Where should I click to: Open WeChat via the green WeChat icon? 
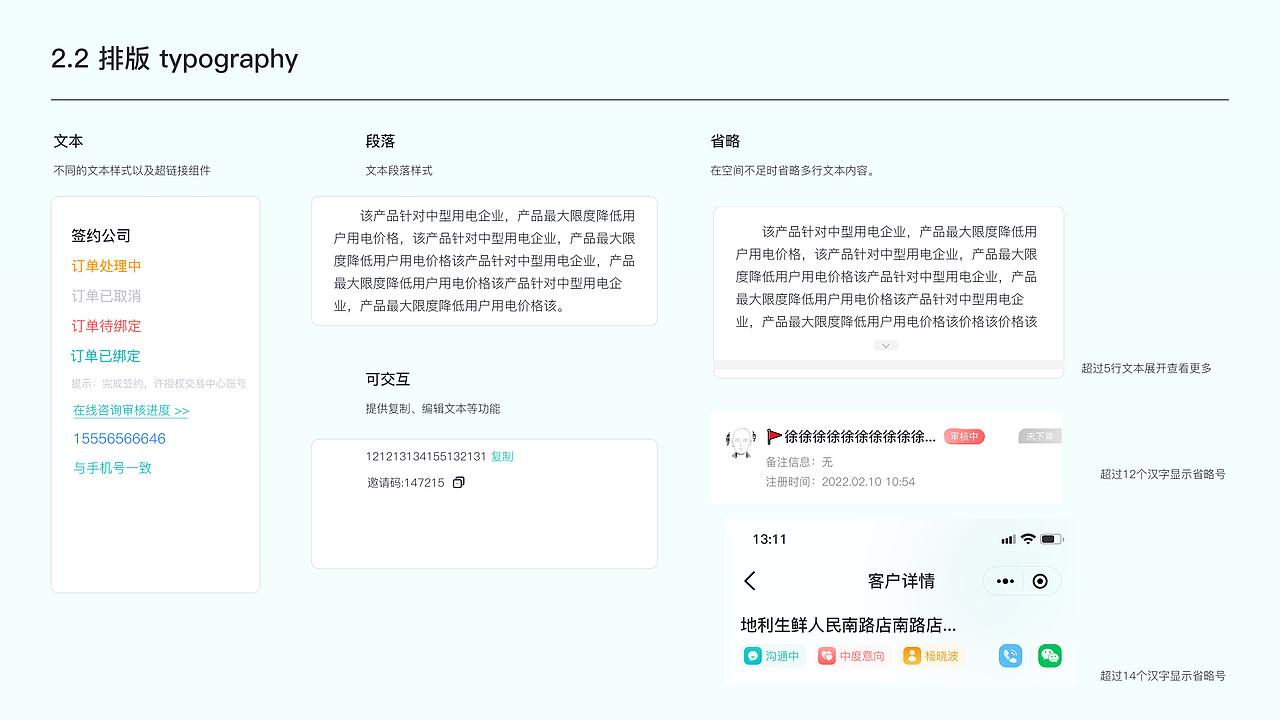[1048, 655]
